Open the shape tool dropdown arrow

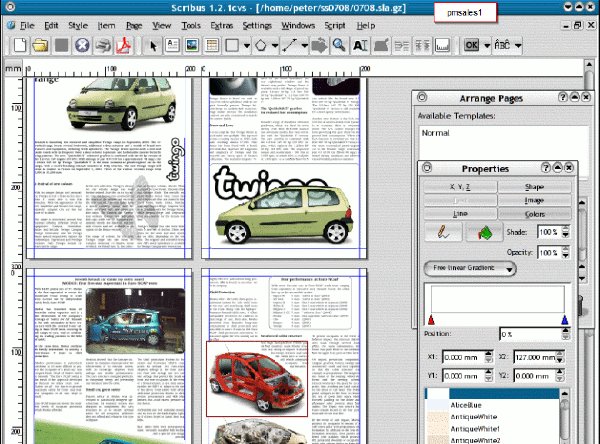pyautogui.click(x=247, y=46)
